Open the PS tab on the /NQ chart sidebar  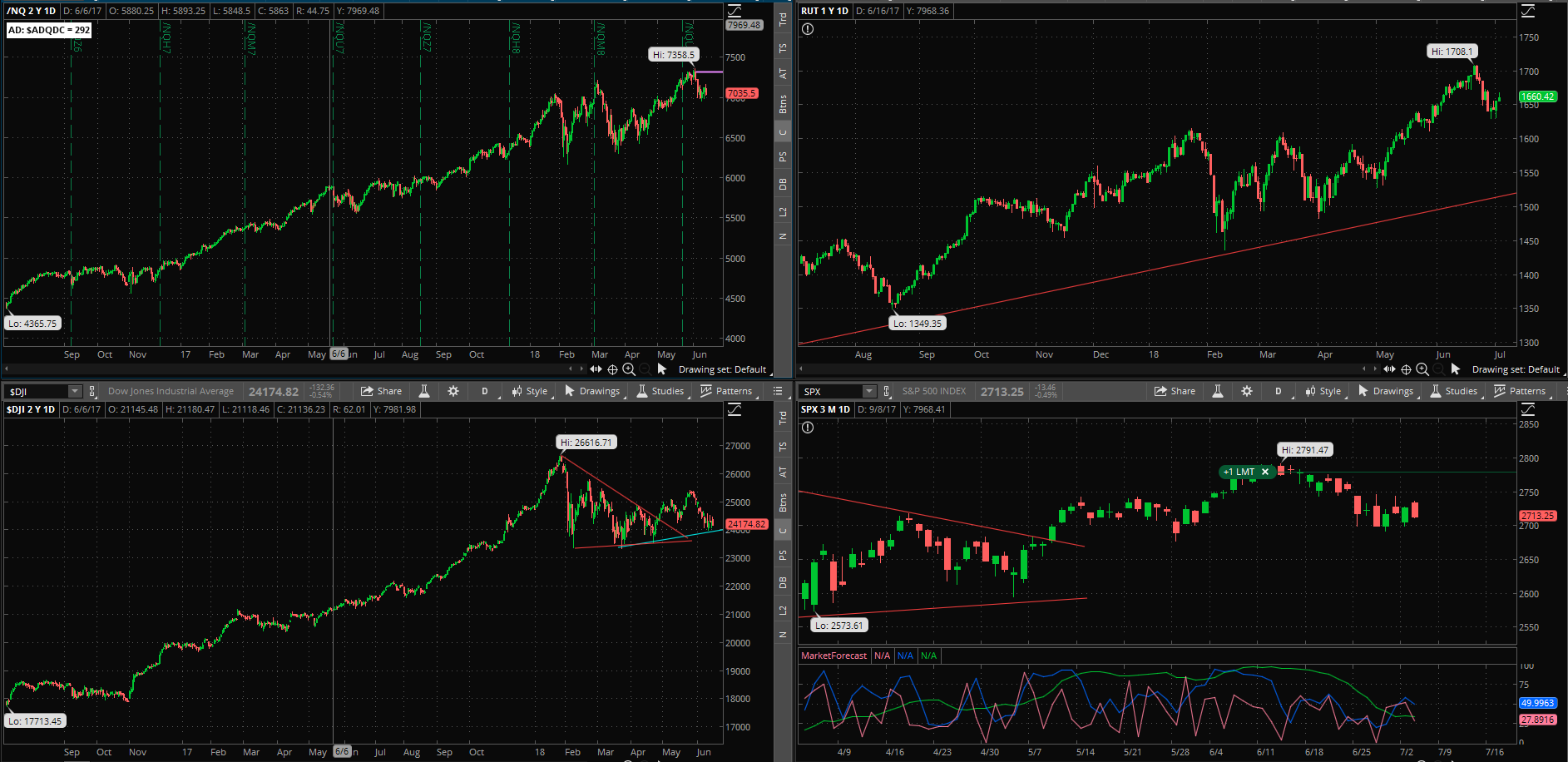783,156
